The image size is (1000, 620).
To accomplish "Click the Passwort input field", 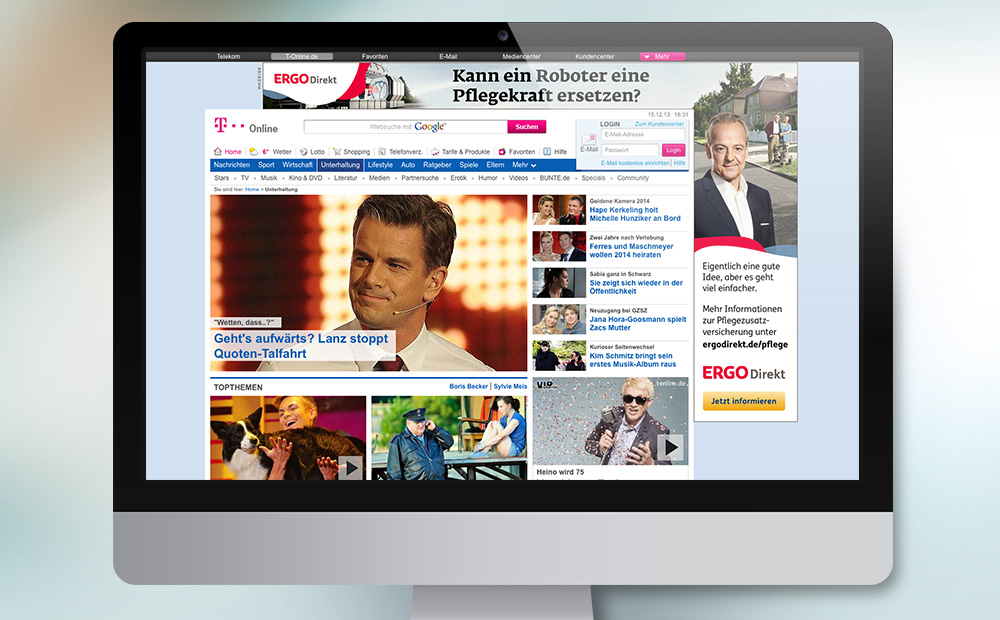I will (x=629, y=150).
